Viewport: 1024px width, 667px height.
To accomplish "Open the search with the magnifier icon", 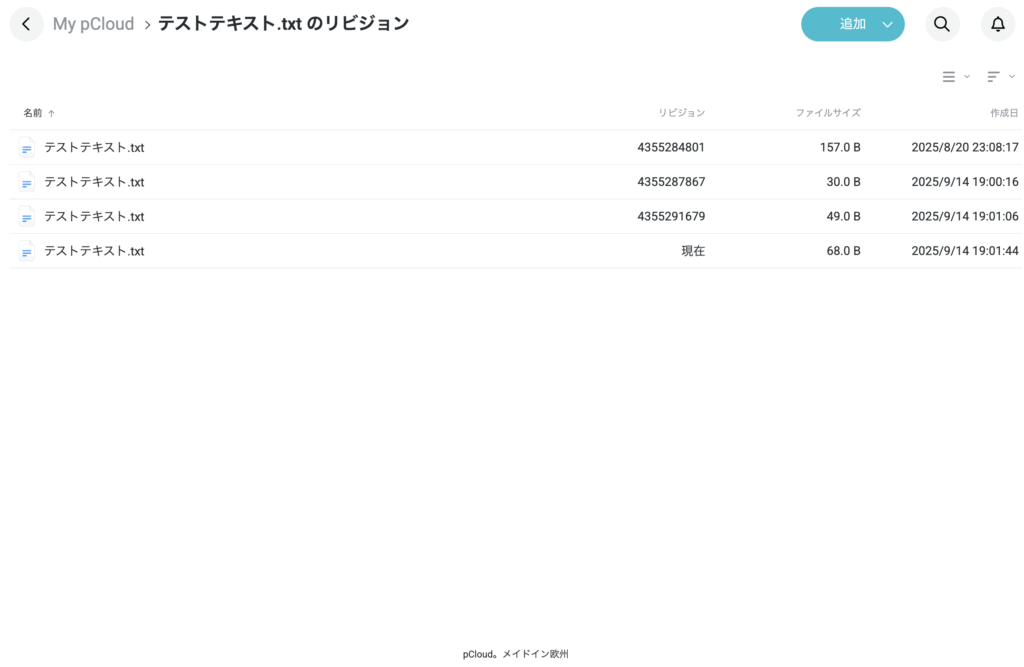I will pyautogui.click(x=941, y=24).
